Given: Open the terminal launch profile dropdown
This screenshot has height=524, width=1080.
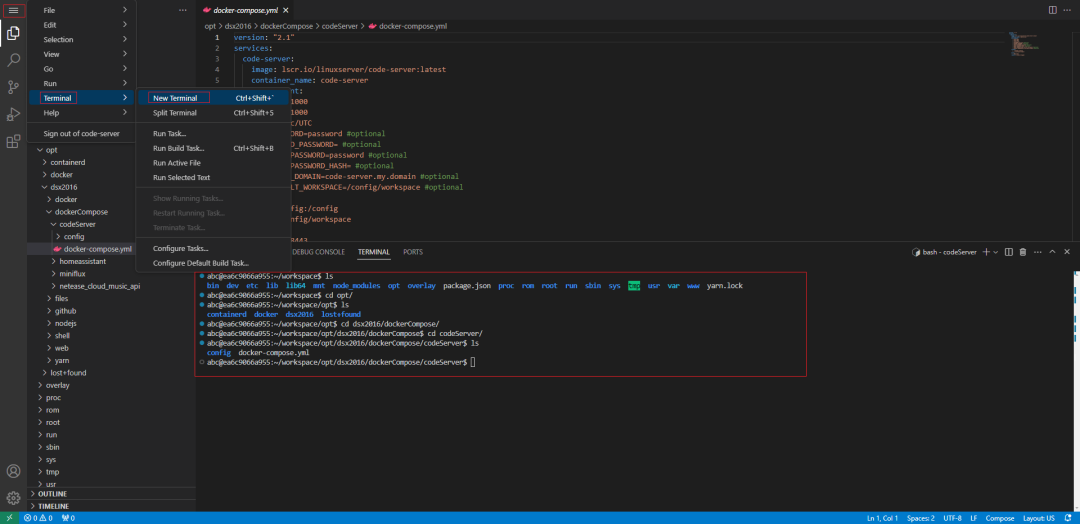Looking at the screenshot, I should (996, 252).
